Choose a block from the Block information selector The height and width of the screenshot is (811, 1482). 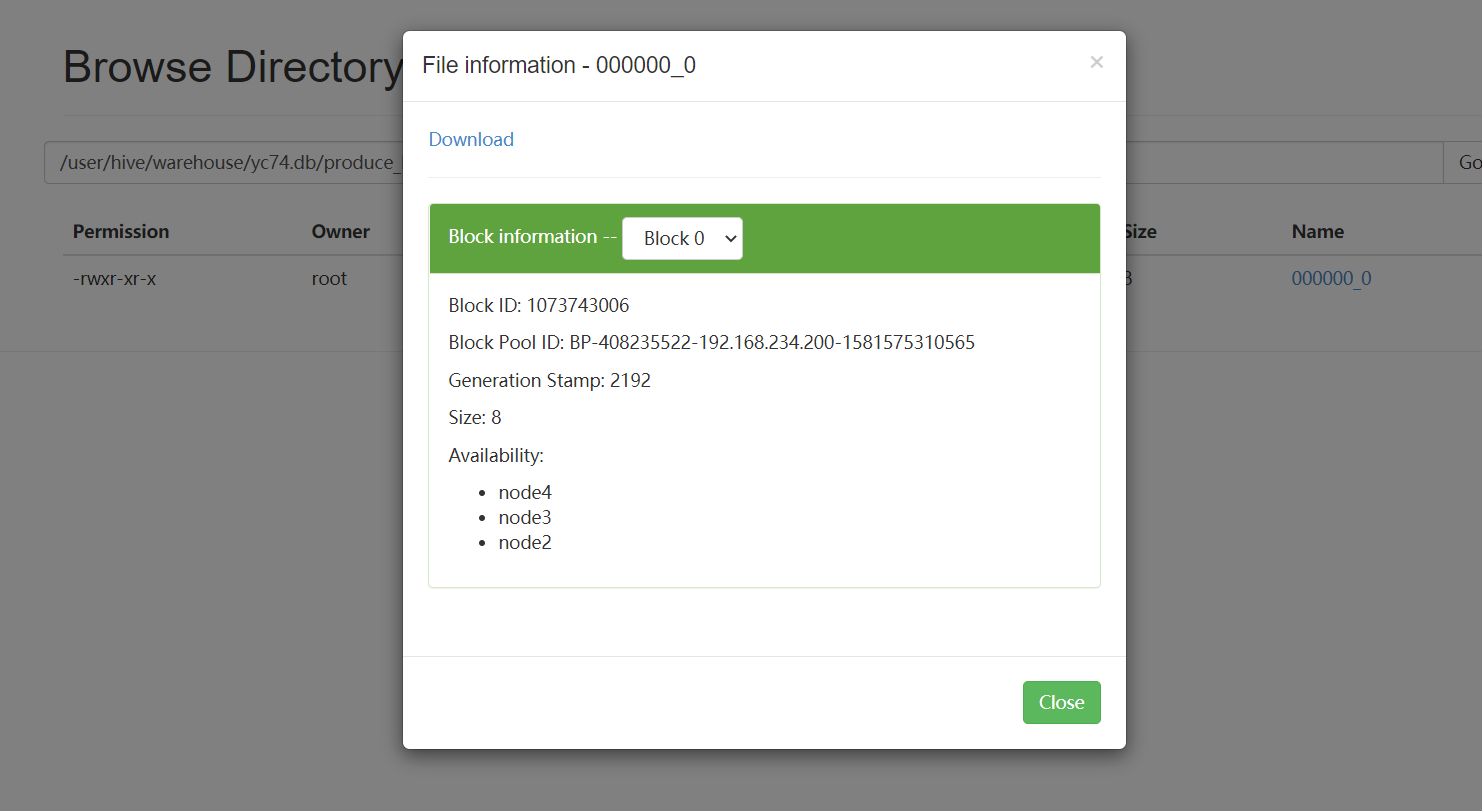tap(682, 238)
